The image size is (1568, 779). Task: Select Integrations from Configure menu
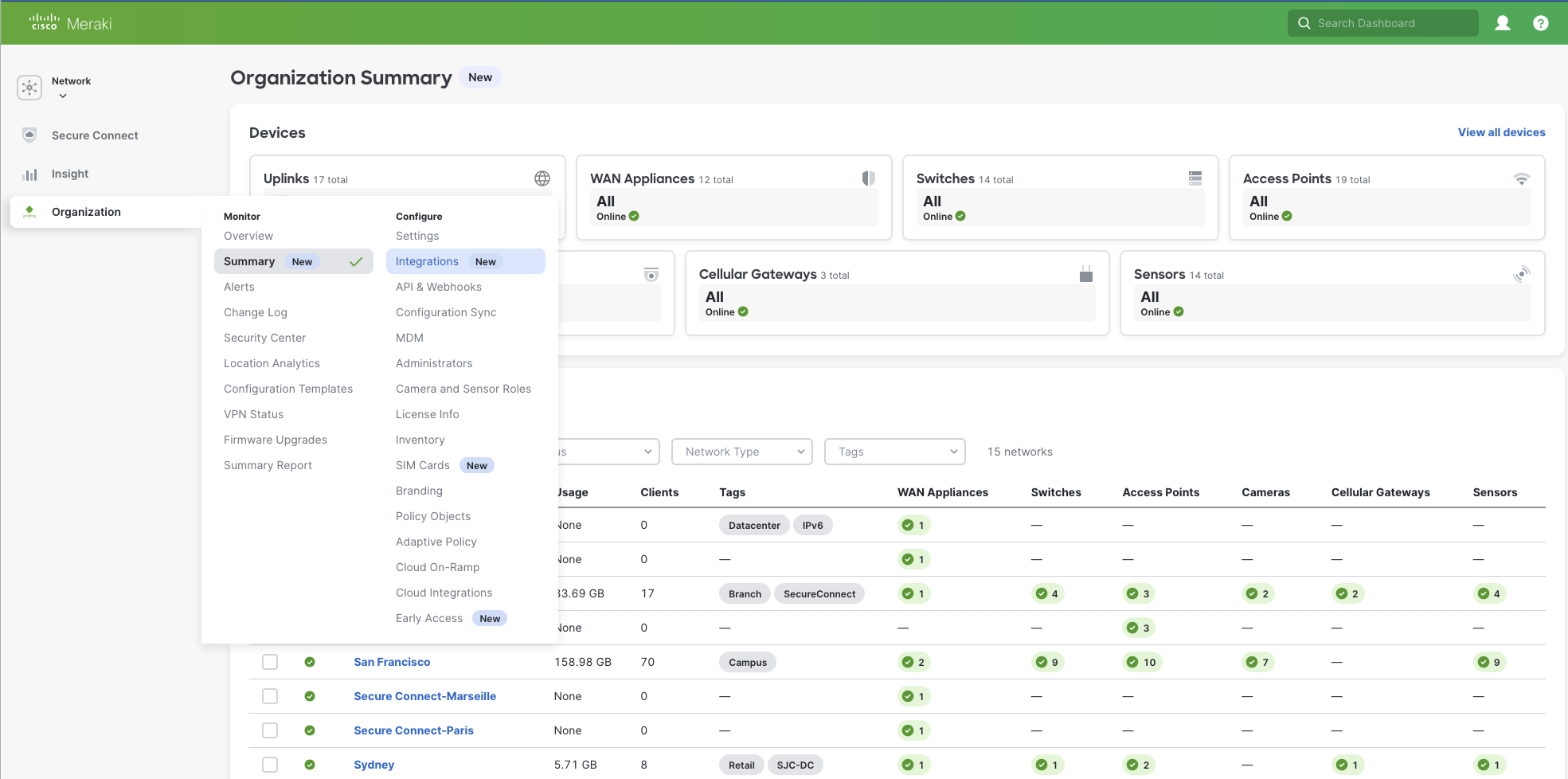(427, 261)
